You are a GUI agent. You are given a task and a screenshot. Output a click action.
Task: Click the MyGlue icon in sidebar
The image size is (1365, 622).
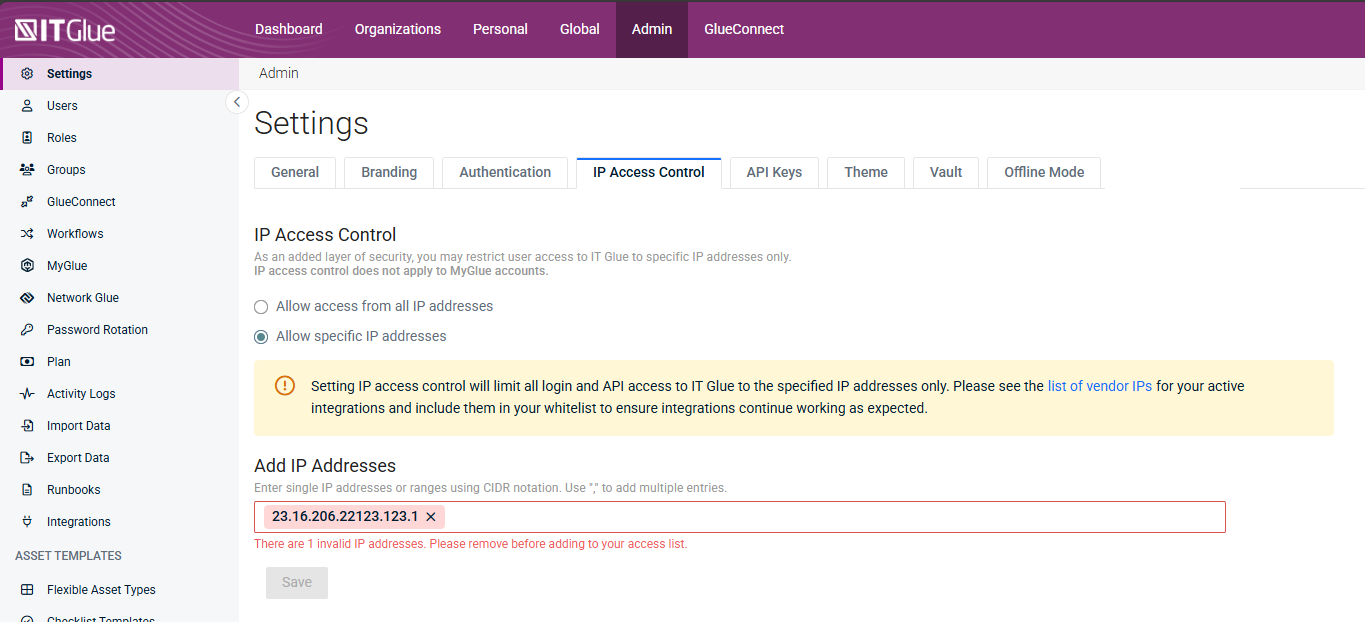pos(27,266)
